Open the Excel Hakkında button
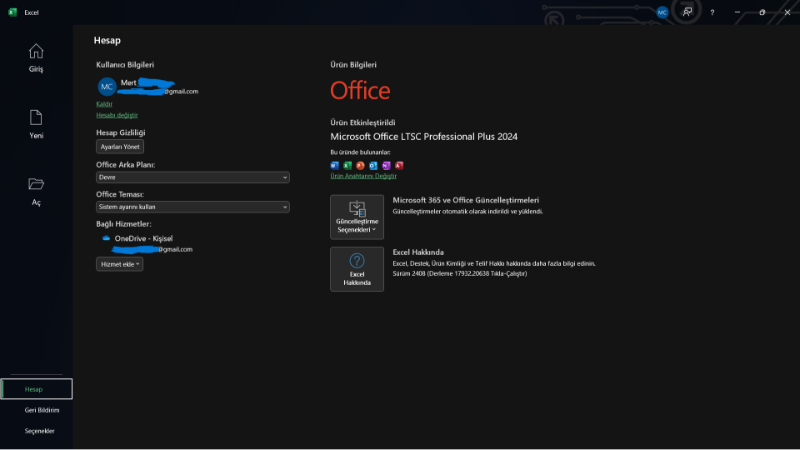 357,269
